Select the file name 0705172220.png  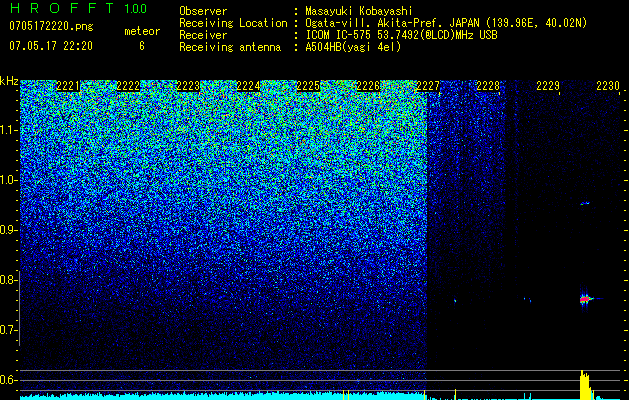[51, 26]
